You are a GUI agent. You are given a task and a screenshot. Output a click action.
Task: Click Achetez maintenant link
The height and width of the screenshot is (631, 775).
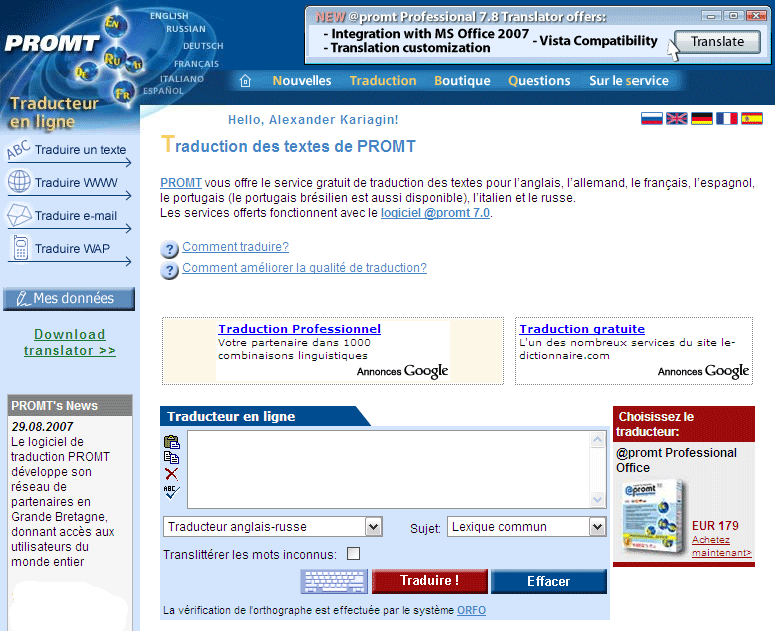pos(722,546)
